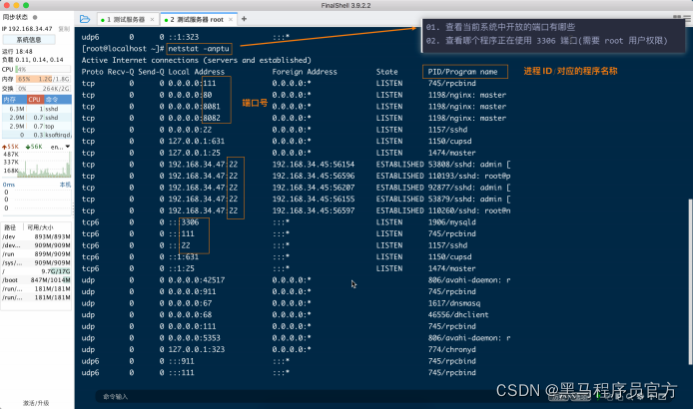This screenshot has height=409, width=694.
Task: Click the 本机 ping link
Action: (x=65, y=185)
